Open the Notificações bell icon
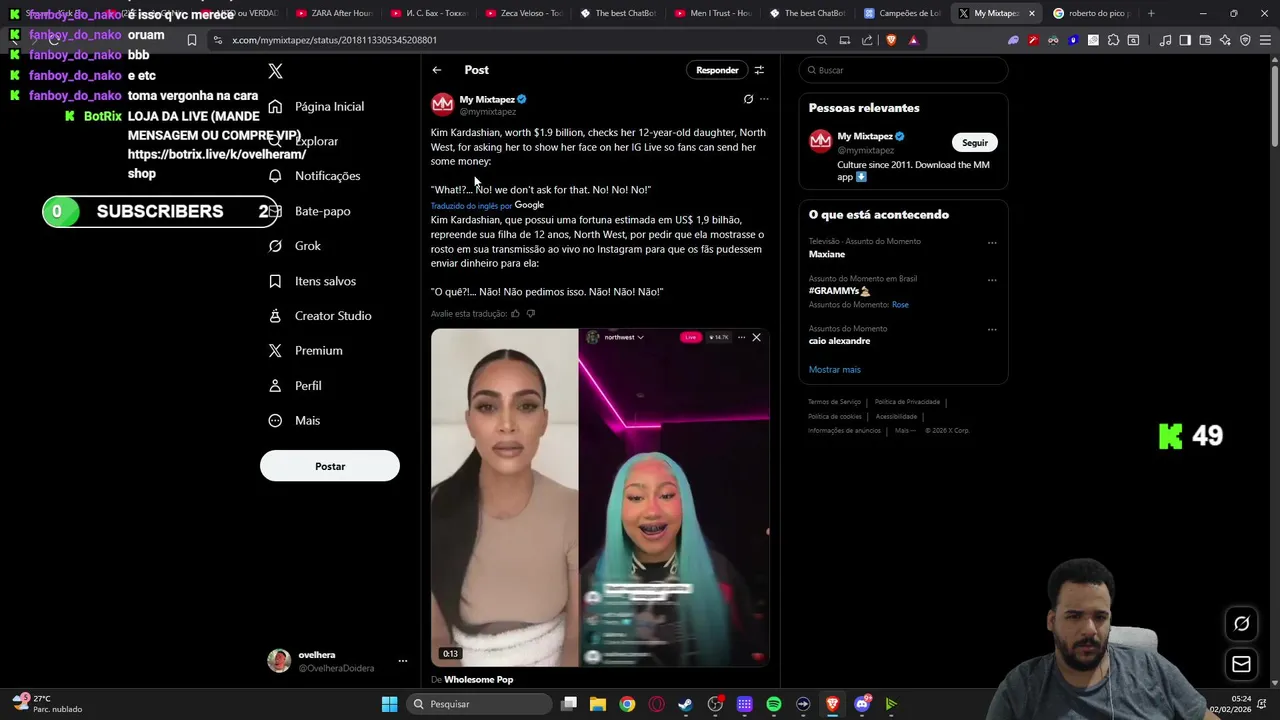Image resolution: width=1280 pixels, height=720 pixels. click(275, 176)
